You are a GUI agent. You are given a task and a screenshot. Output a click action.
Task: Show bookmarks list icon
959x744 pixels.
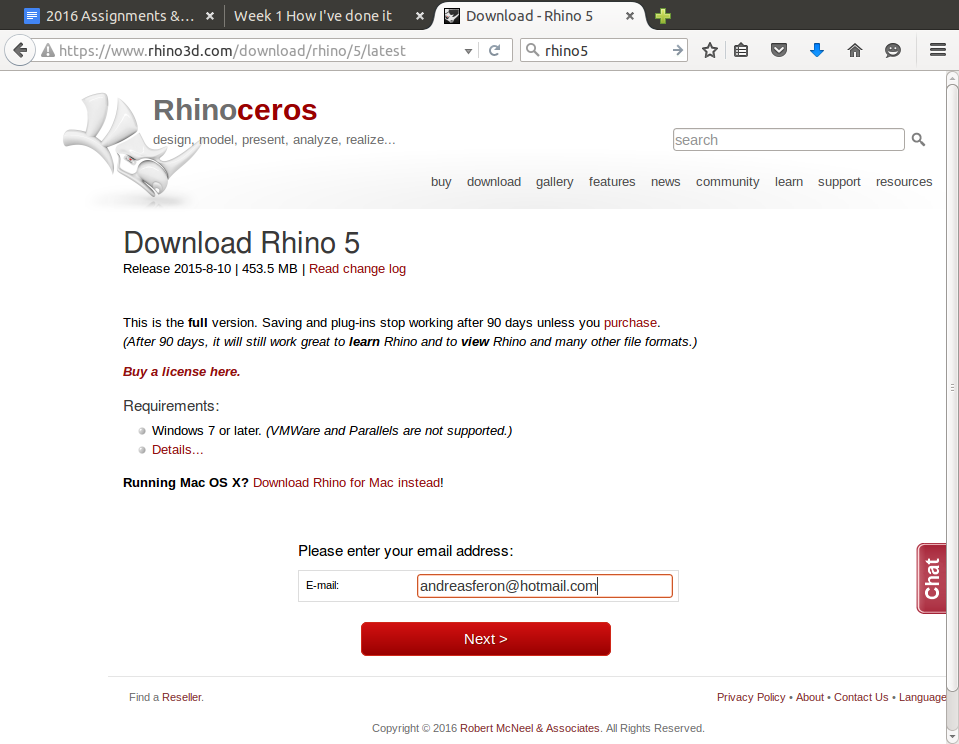741,50
